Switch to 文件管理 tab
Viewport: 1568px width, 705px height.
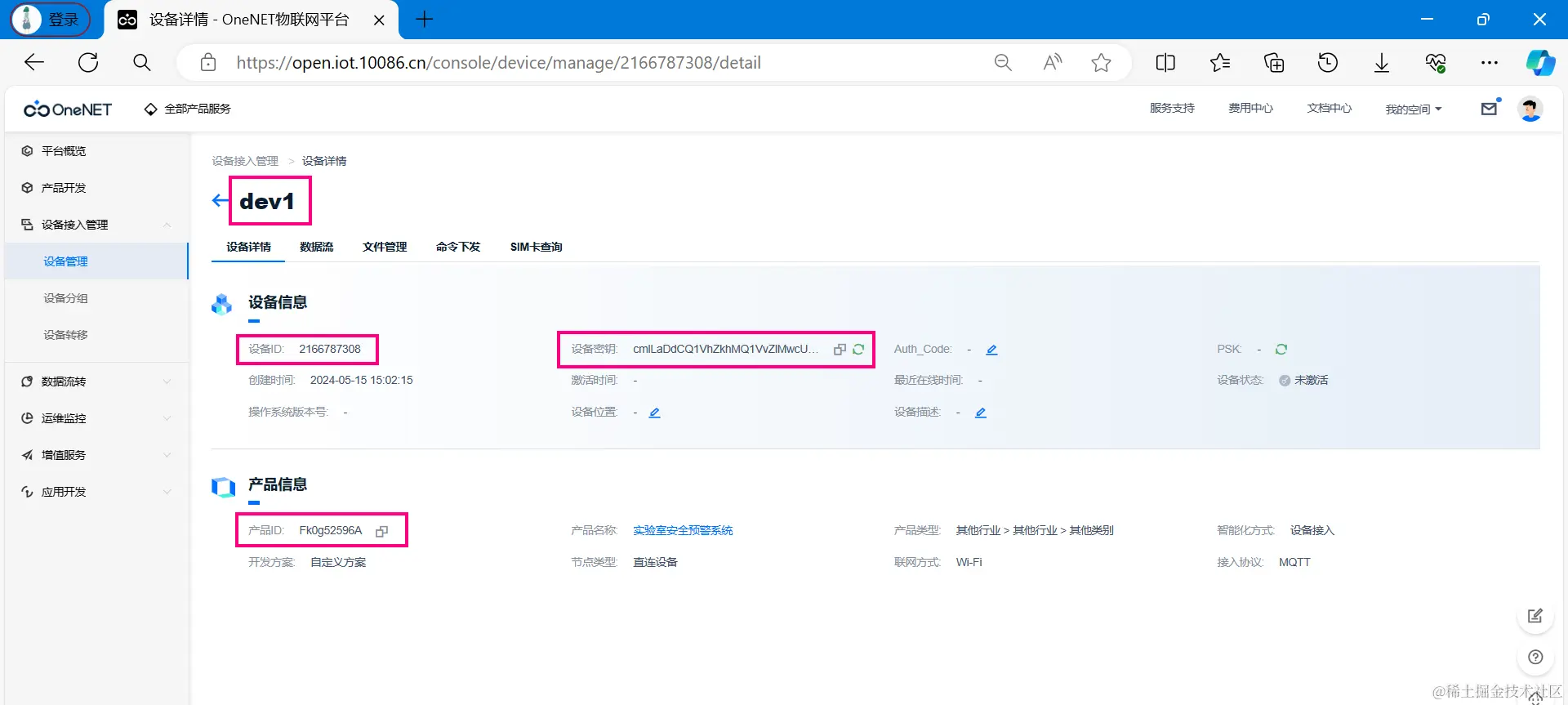pos(385,247)
